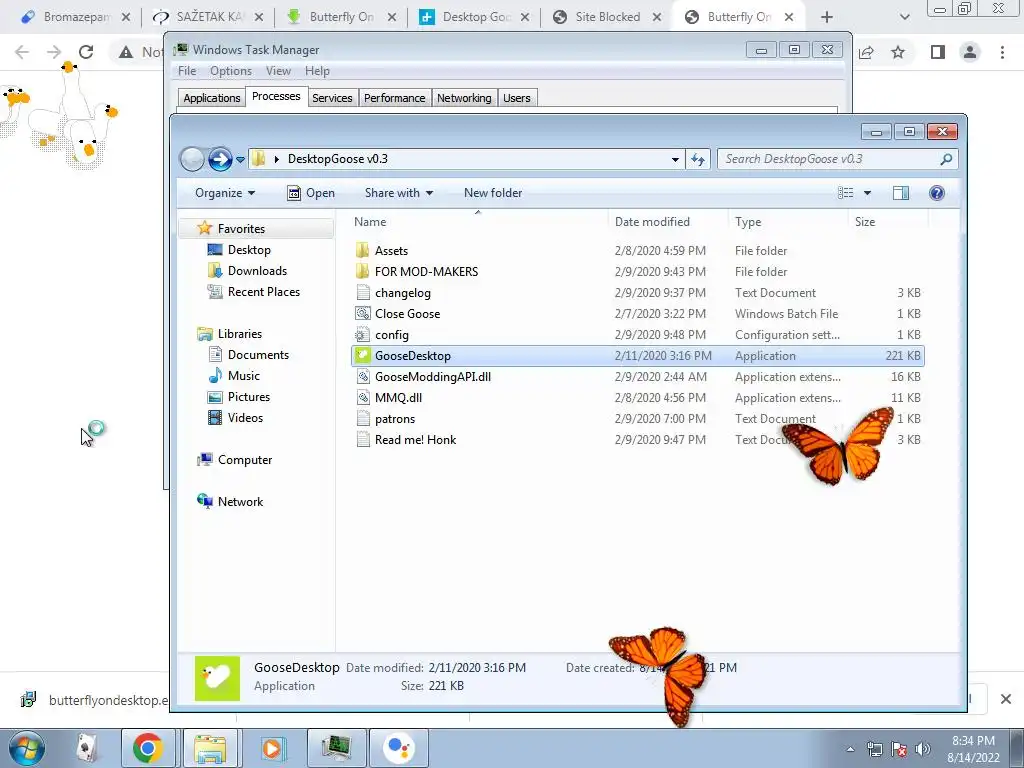Select the FOR MOD-MAKERS folder

click(426, 272)
